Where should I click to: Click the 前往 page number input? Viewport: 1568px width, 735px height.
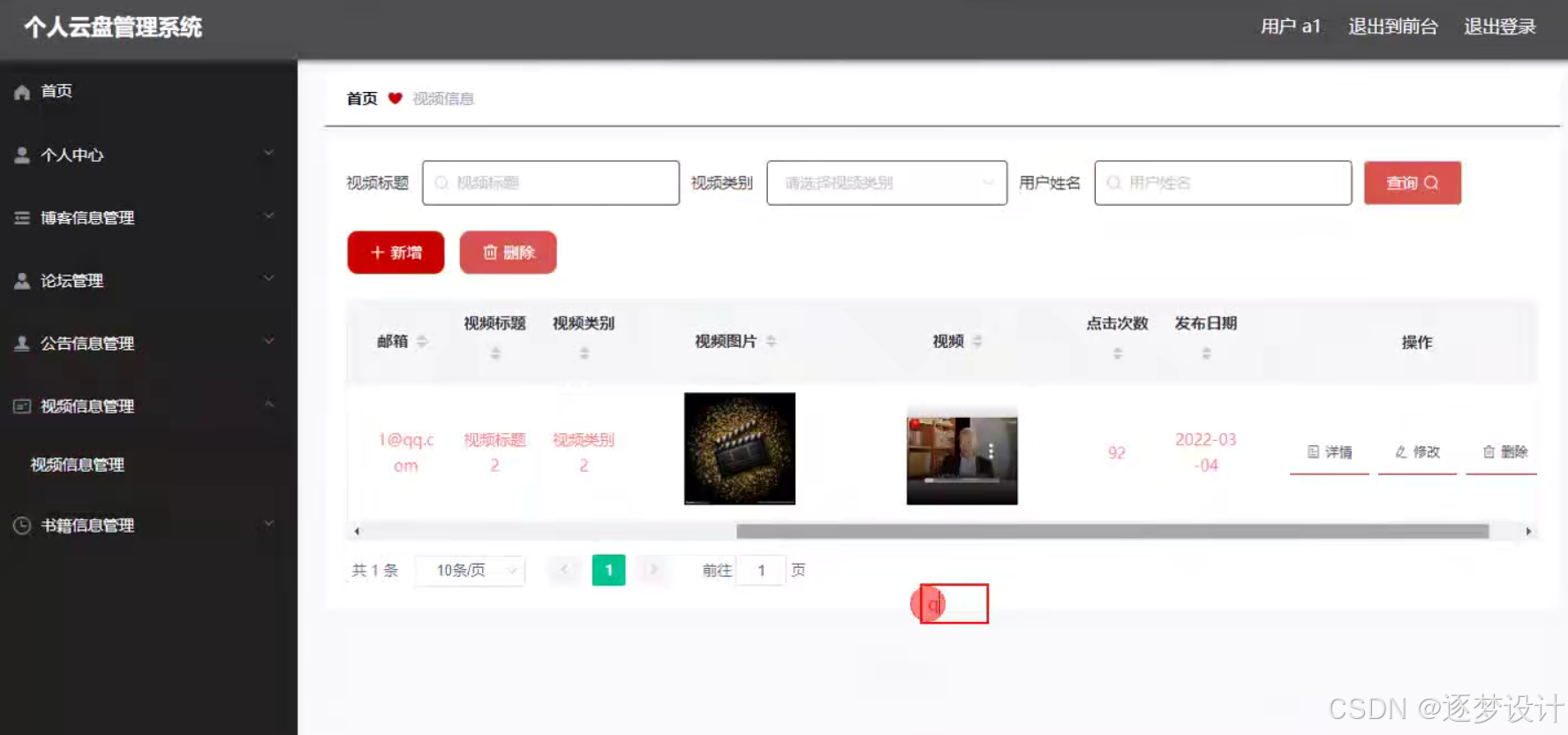(761, 571)
